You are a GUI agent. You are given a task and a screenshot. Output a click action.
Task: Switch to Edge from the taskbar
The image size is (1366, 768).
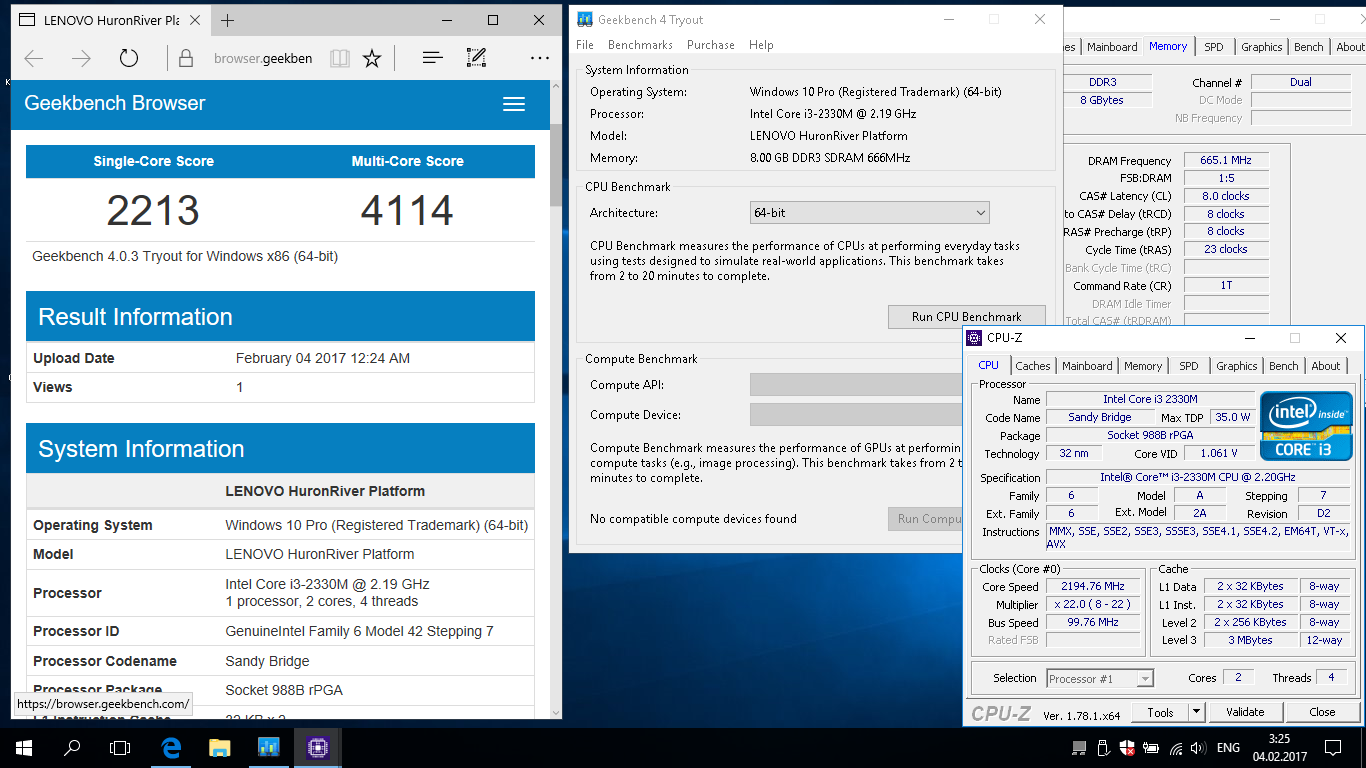pyautogui.click(x=171, y=747)
